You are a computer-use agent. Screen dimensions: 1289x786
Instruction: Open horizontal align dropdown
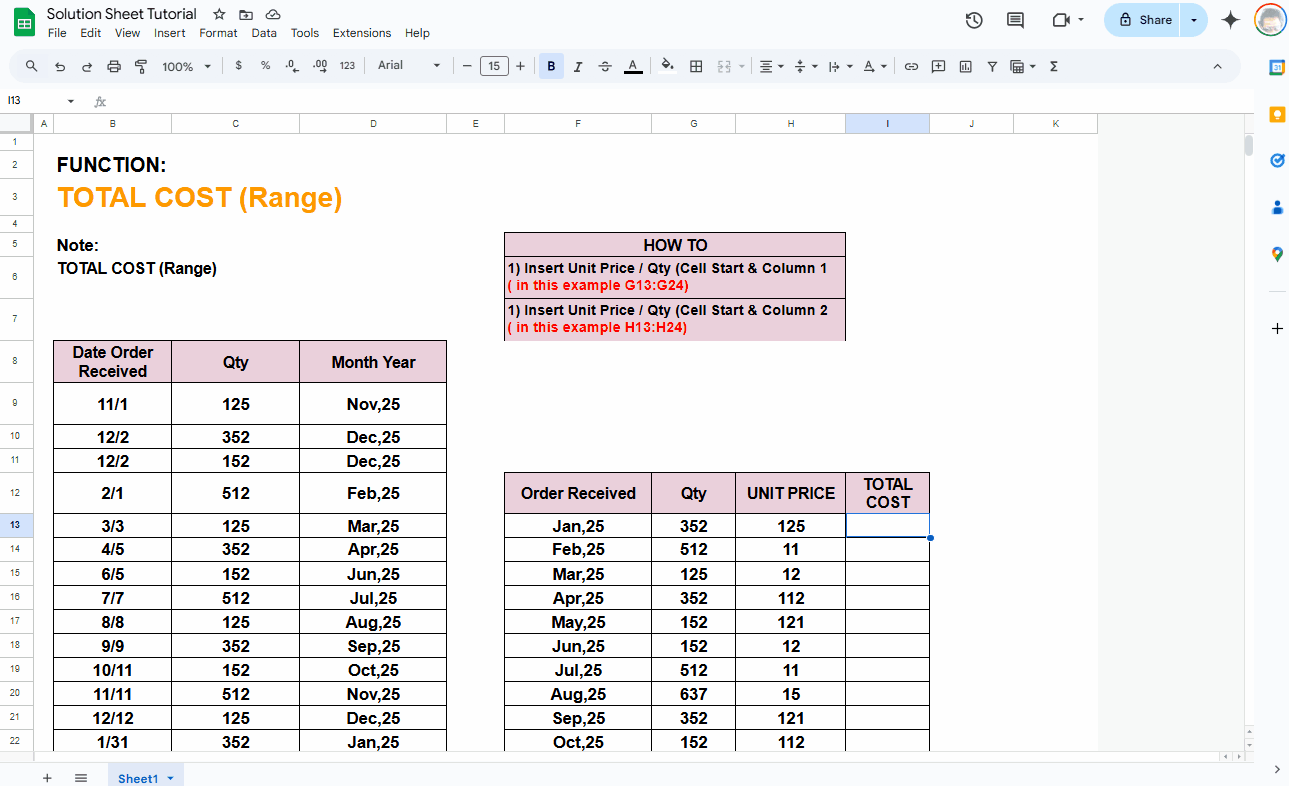771,66
